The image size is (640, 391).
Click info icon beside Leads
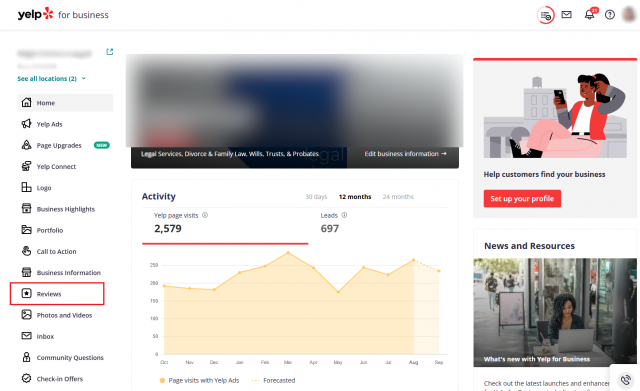tap(344, 215)
